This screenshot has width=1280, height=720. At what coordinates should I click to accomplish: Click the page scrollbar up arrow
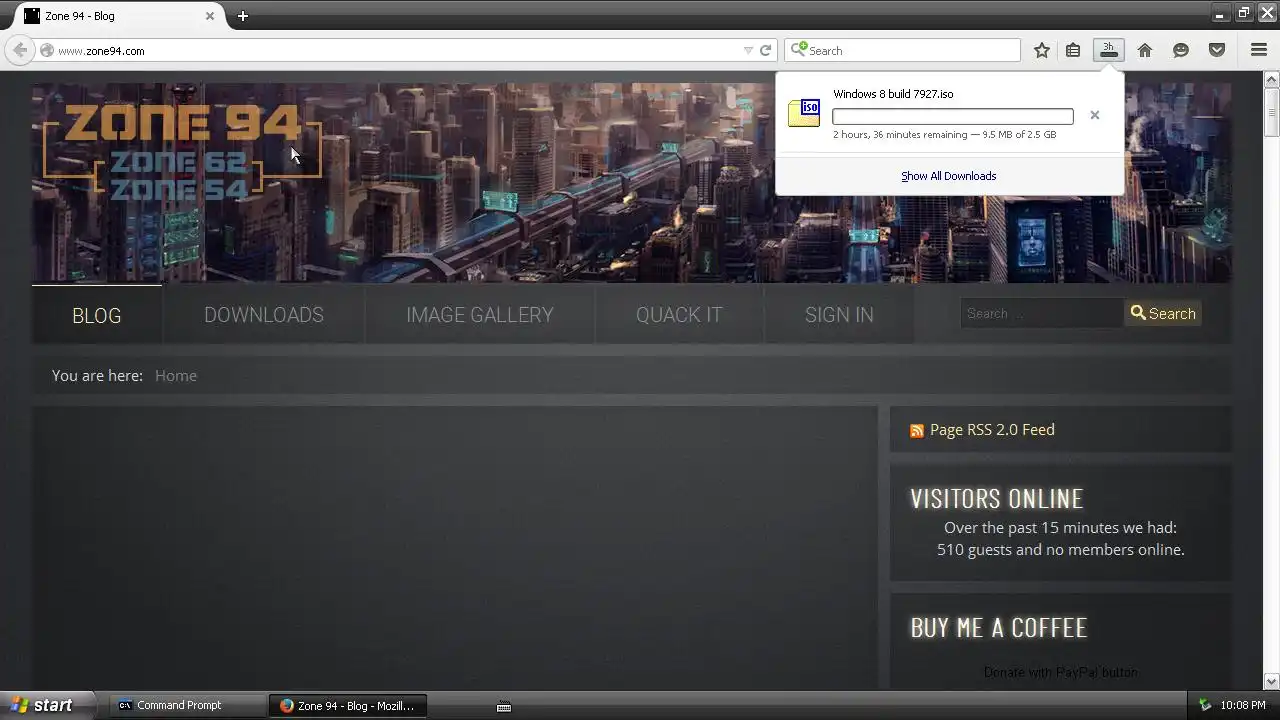coord(1272,79)
